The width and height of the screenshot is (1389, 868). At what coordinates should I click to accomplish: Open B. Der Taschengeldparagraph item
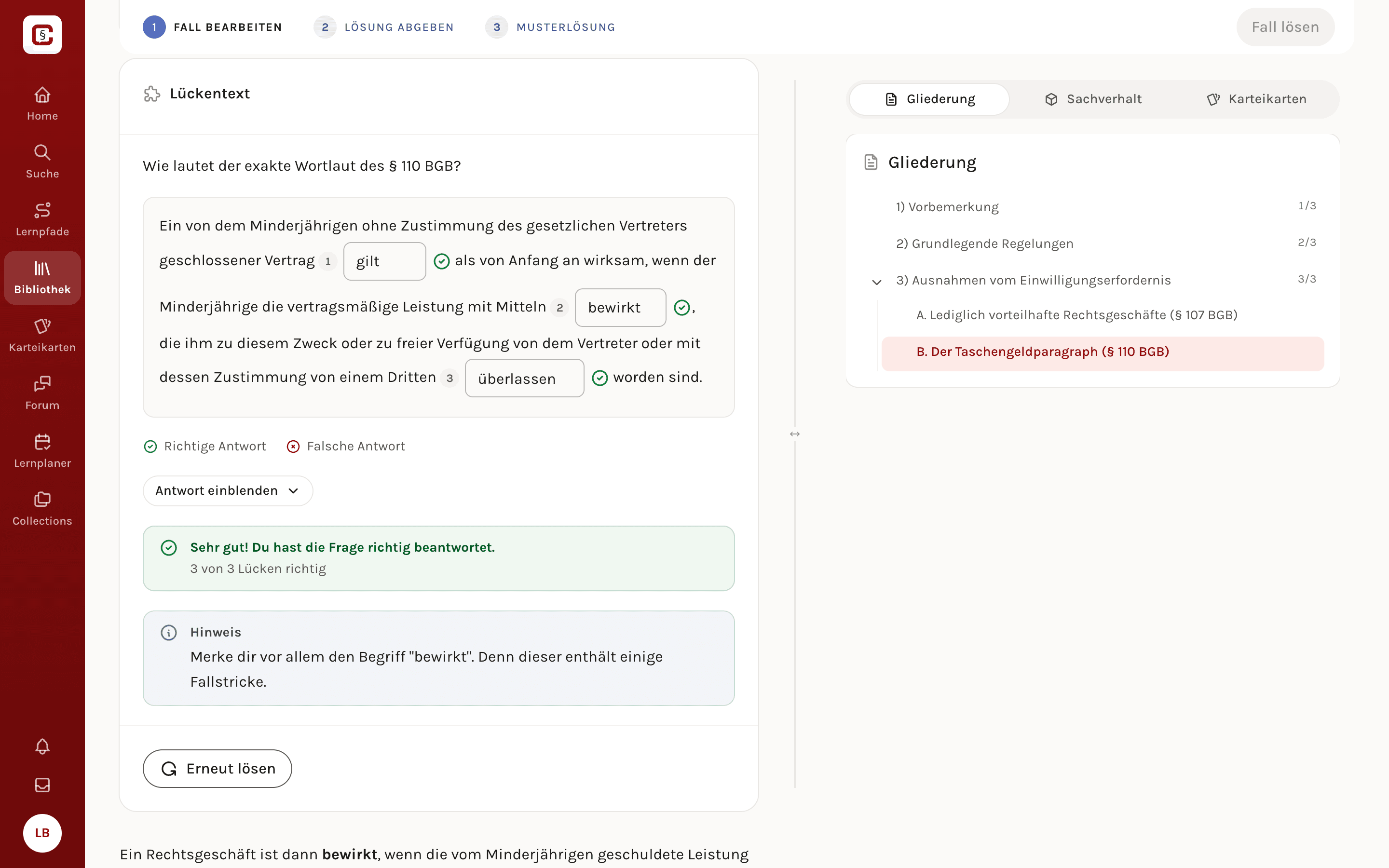[1103, 353]
